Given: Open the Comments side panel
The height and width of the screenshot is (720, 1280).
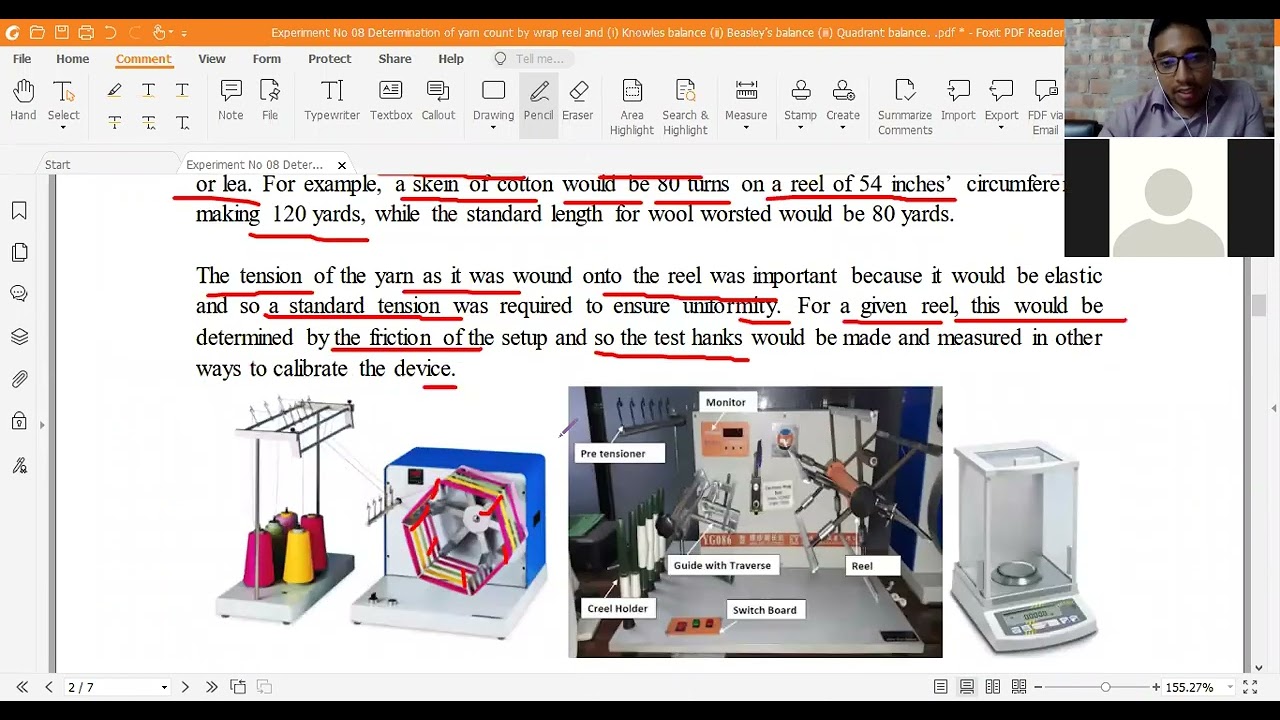Looking at the screenshot, I should [x=19, y=294].
